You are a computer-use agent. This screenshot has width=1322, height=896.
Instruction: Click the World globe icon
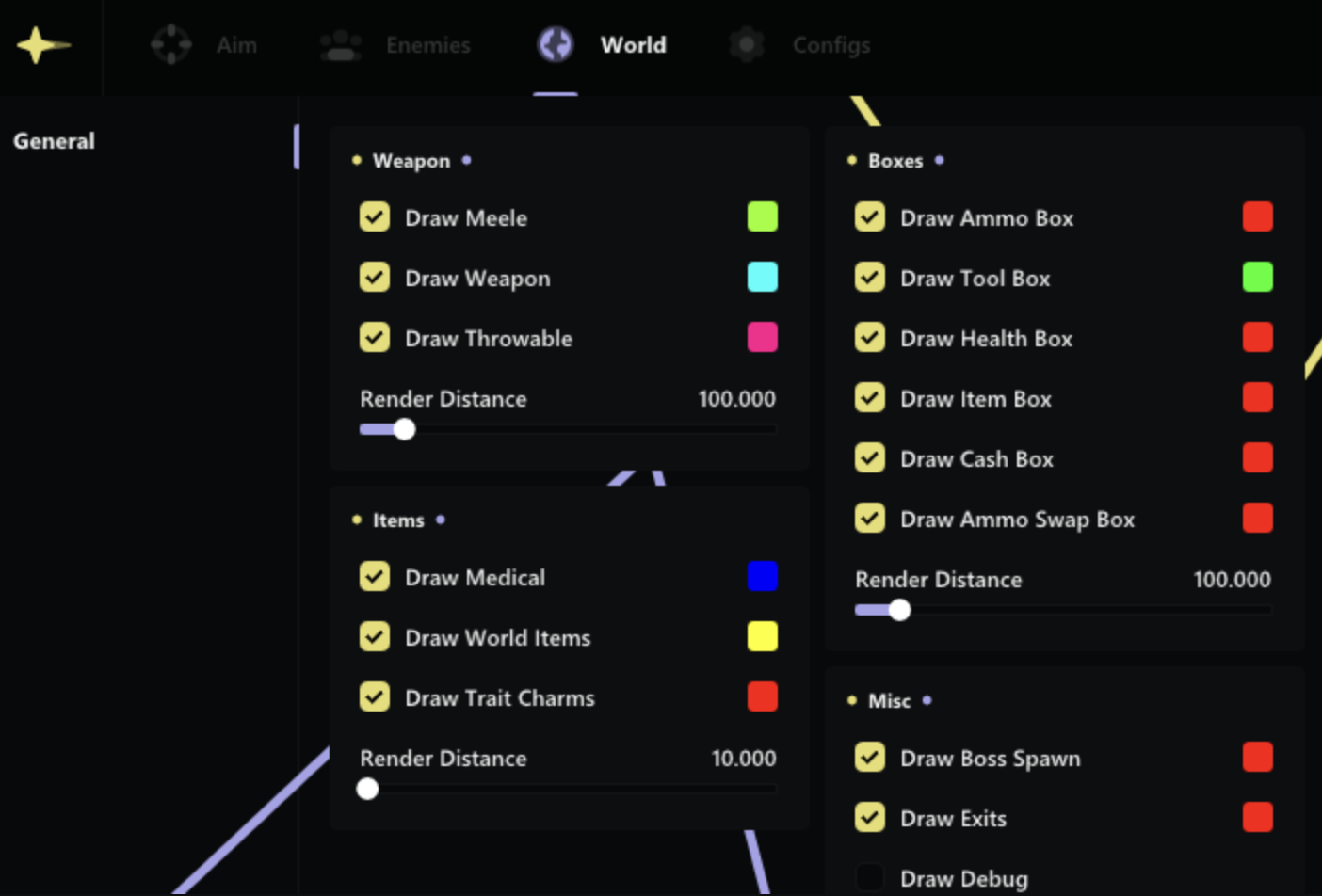(x=555, y=44)
